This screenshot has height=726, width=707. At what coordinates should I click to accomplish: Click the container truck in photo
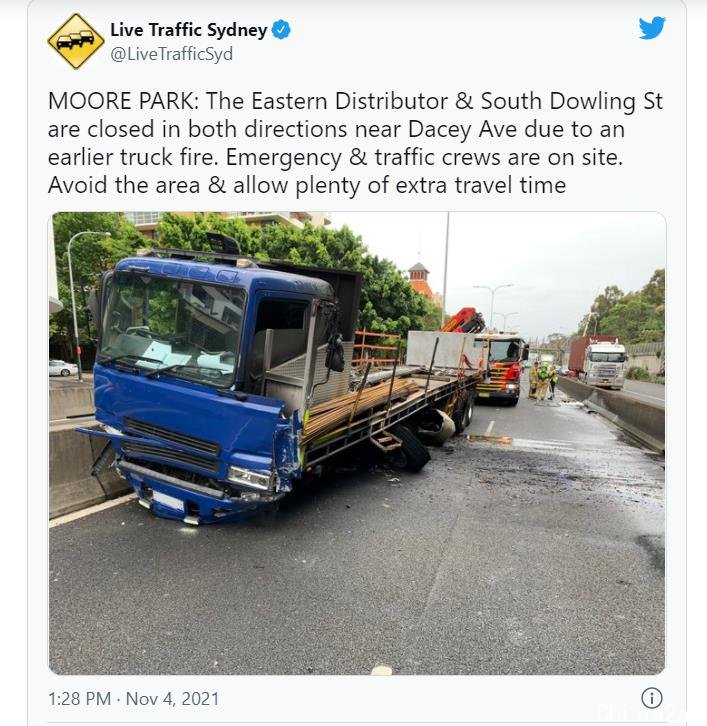point(597,362)
